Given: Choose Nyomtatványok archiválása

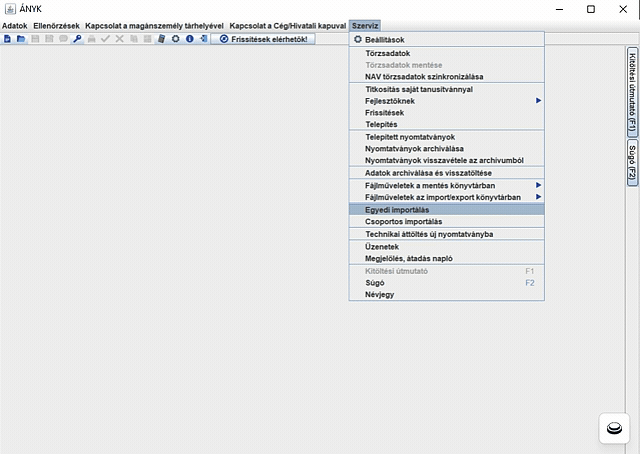Looking at the screenshot, I should [x=447, y=149].
